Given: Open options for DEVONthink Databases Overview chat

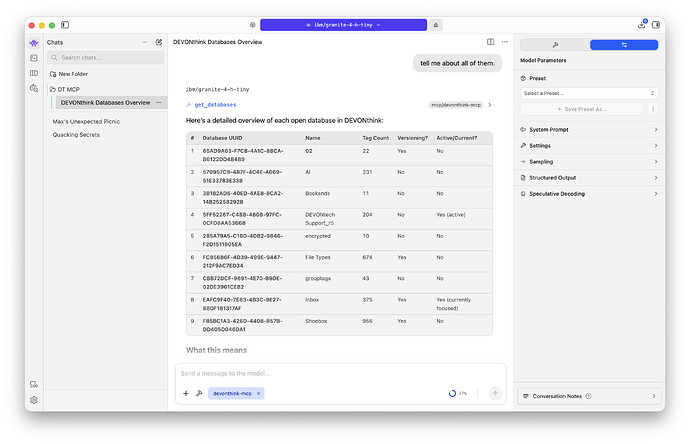Looking at the screenshot, I should click(x=159, y=103).
